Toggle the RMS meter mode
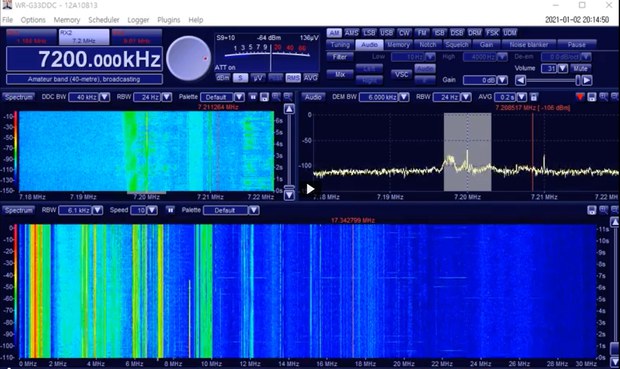 tap(293, 78)
